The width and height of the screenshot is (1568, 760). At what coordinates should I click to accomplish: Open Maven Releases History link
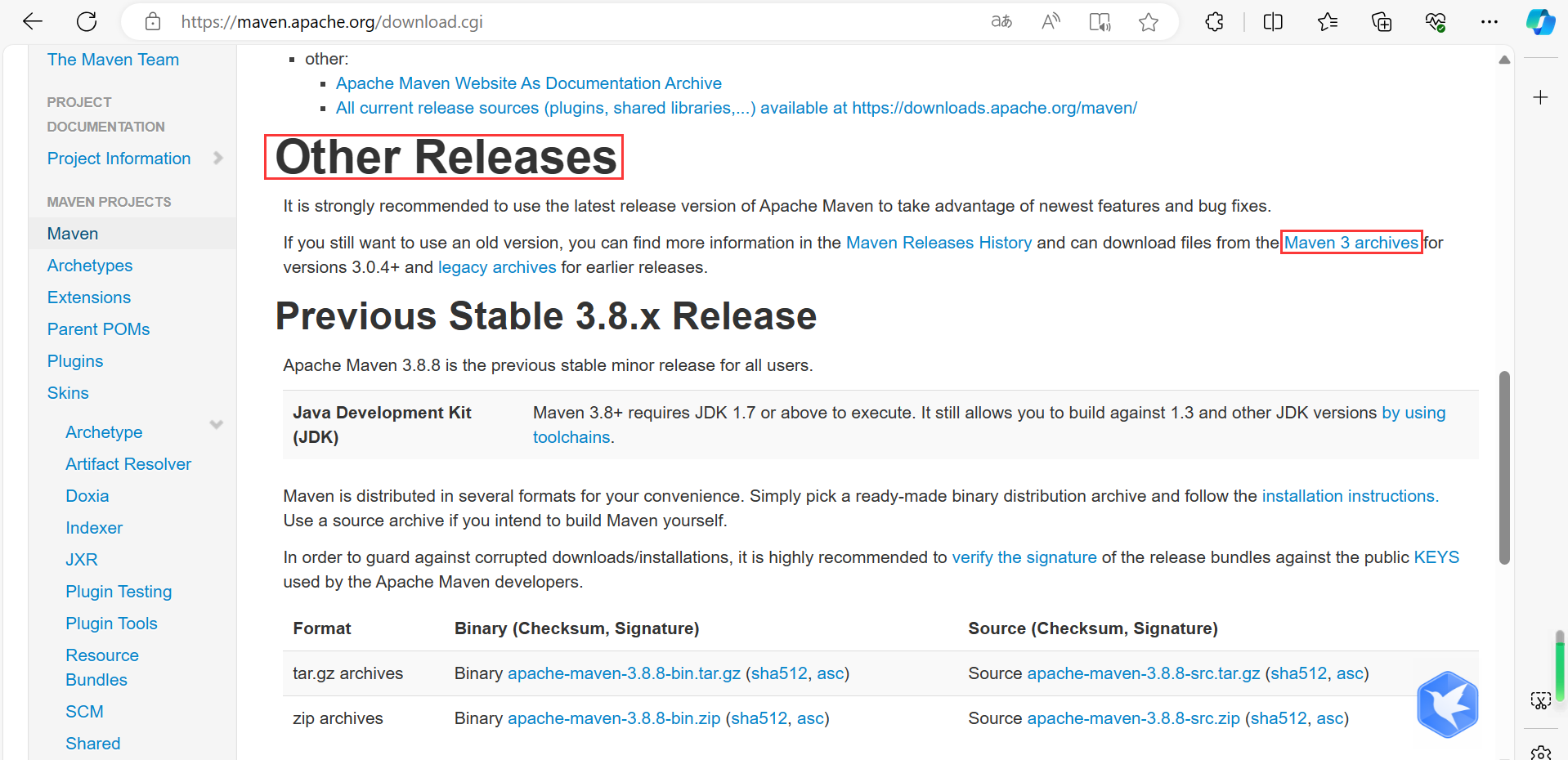pos(939,243)
